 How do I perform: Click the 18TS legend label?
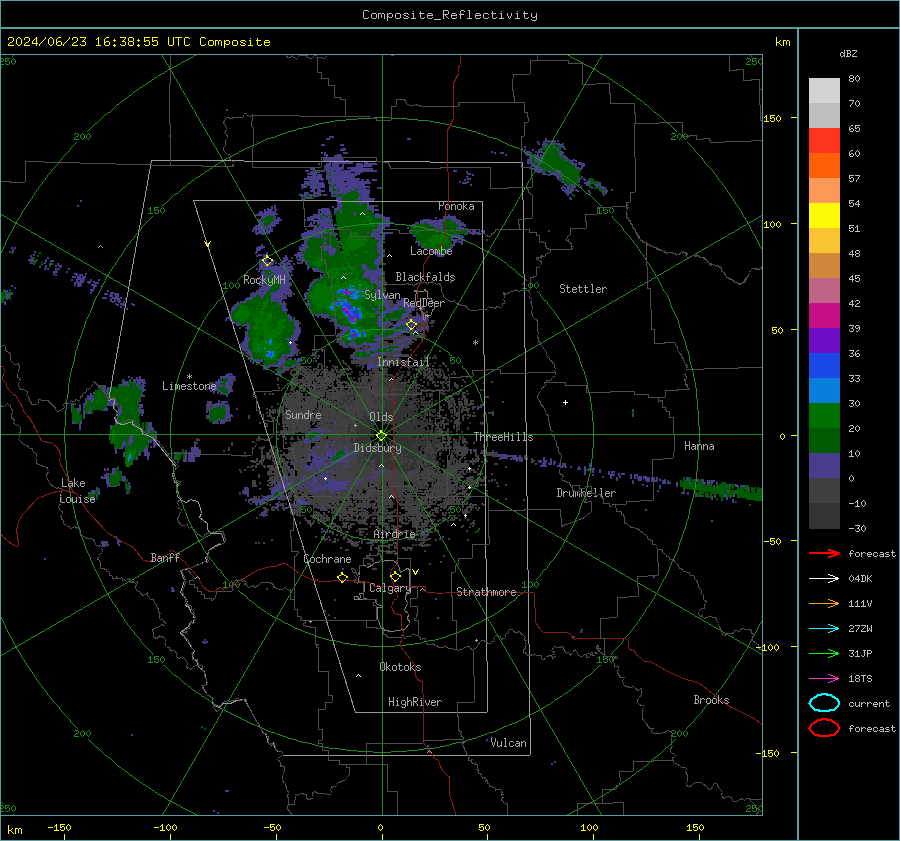[x=860, y=679]
